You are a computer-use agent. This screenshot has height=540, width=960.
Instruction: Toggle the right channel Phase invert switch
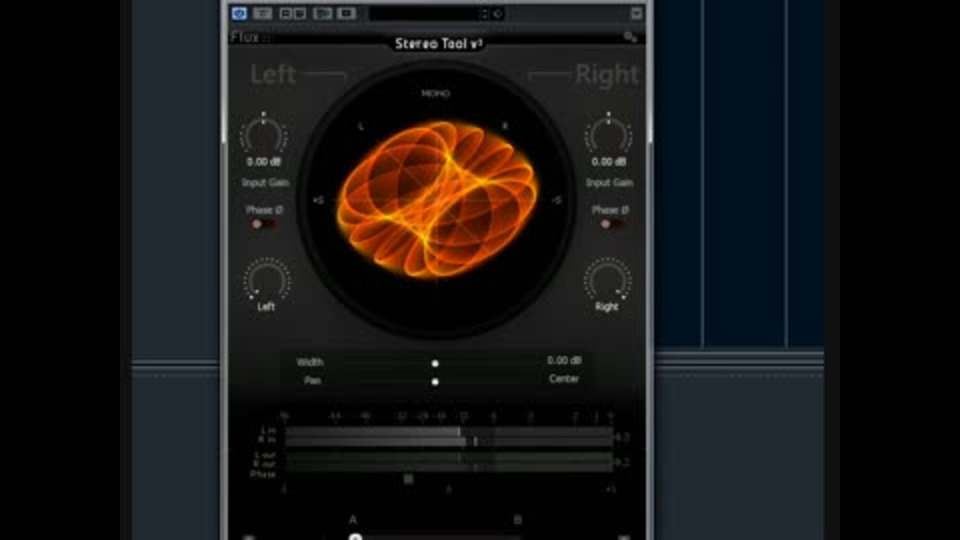(612, 224)
